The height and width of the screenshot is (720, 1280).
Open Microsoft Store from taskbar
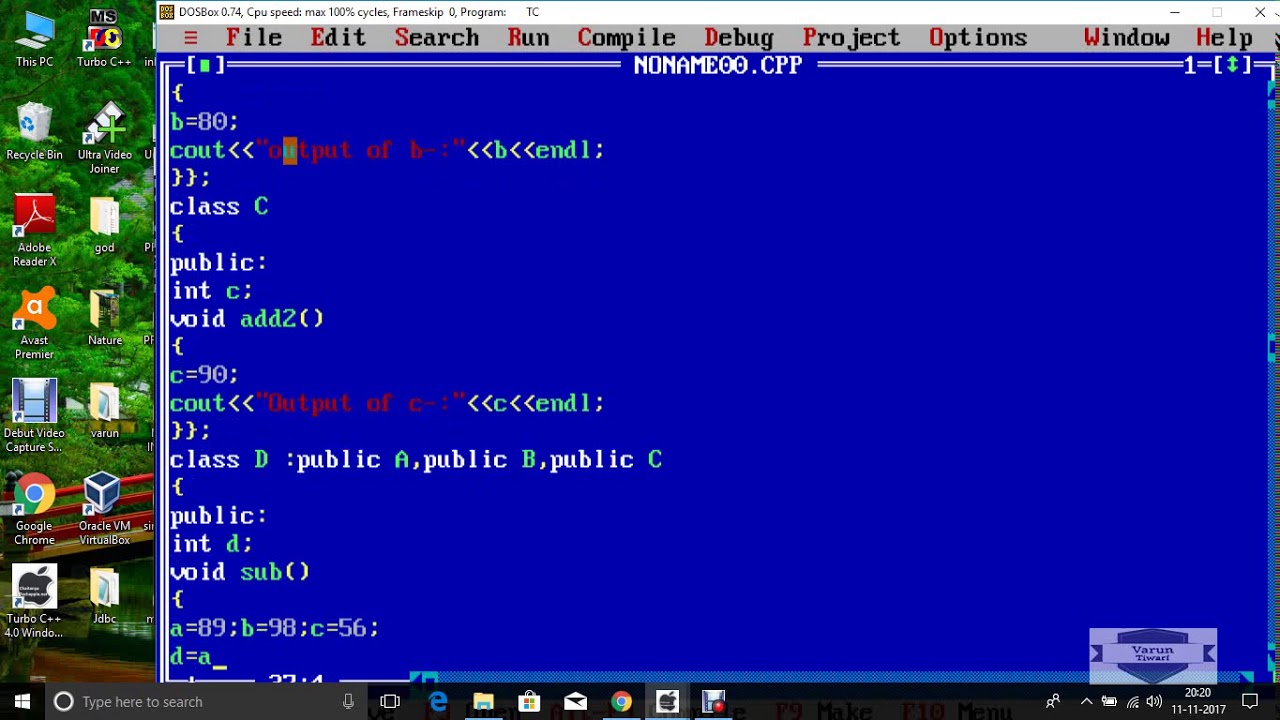tap(529, 702)
